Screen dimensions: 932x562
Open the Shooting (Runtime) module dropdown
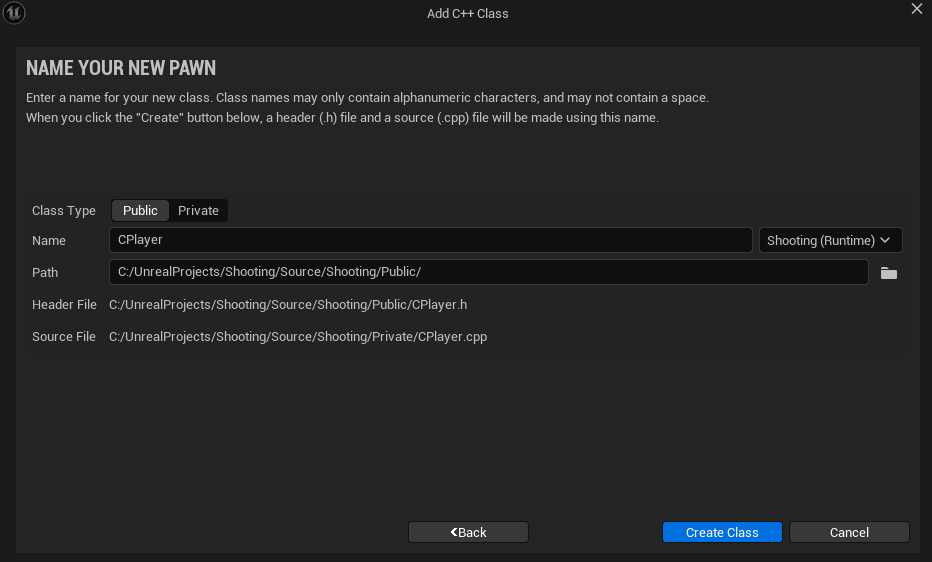(x=830, y=241)
